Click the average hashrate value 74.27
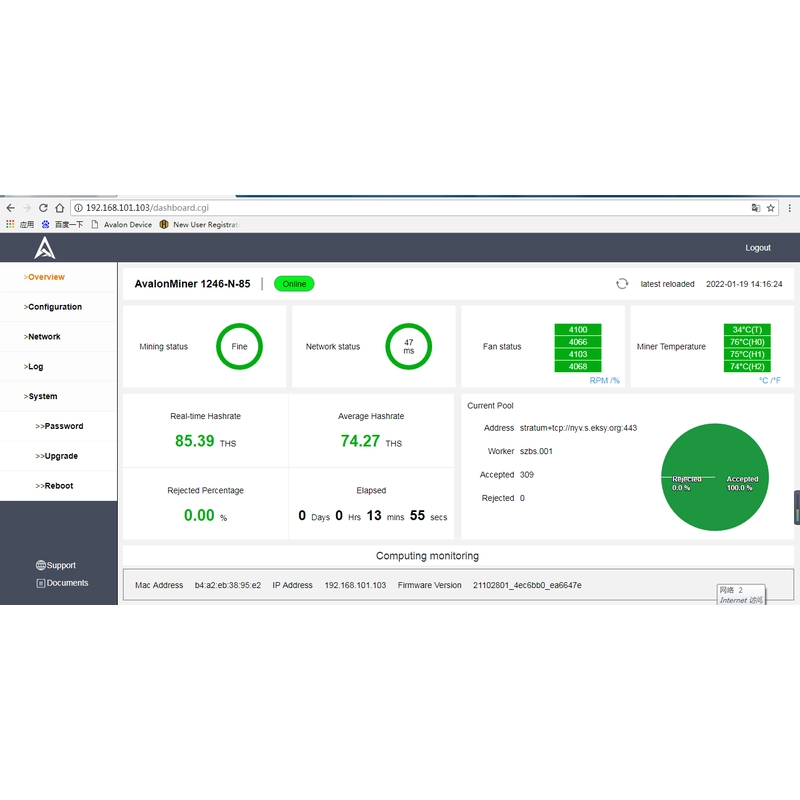The width and height of the screenshot is (800, 800). [x=360, y=441]
